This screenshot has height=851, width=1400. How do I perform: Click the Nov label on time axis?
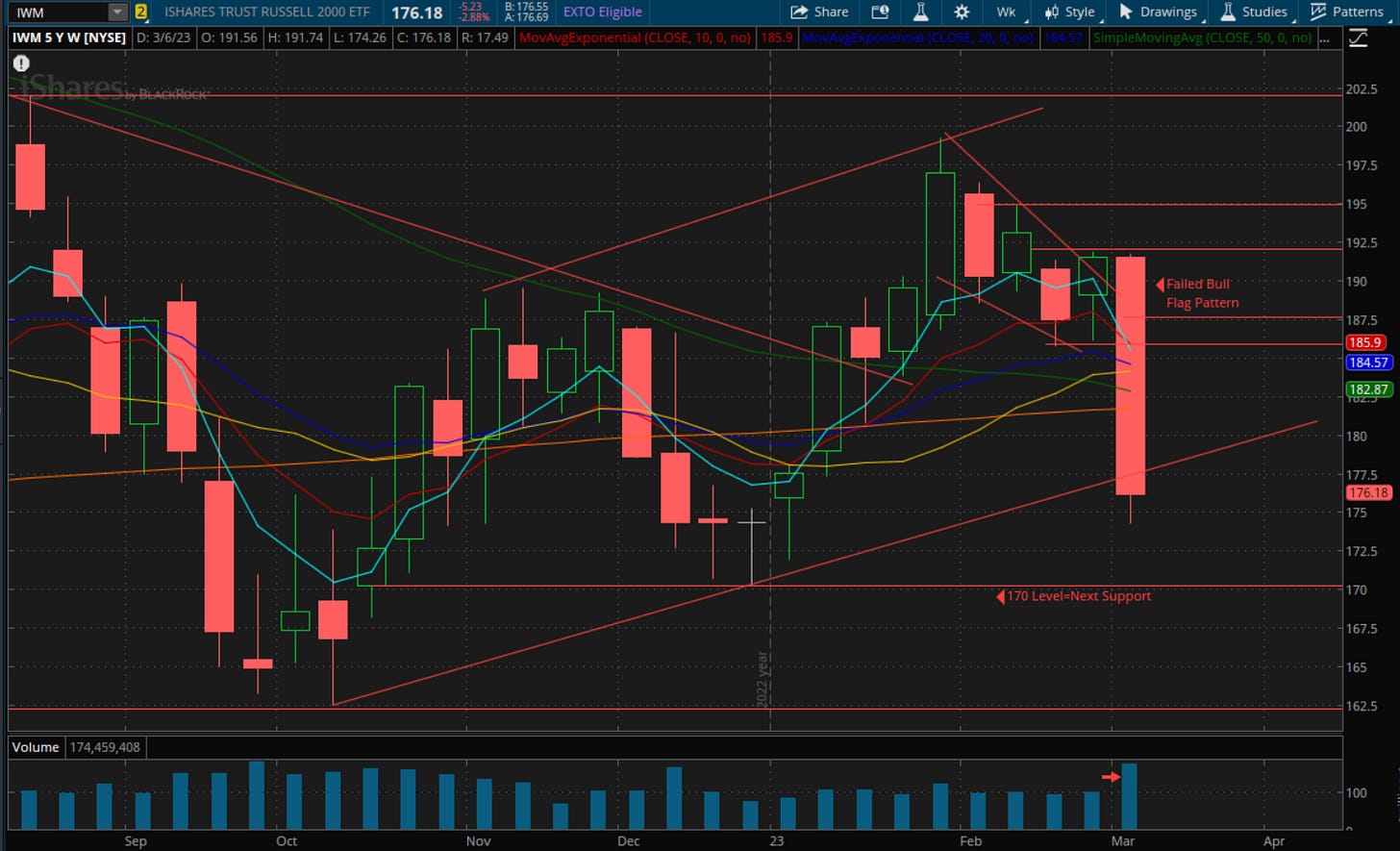pyautogui.click(x=478, y=840)
